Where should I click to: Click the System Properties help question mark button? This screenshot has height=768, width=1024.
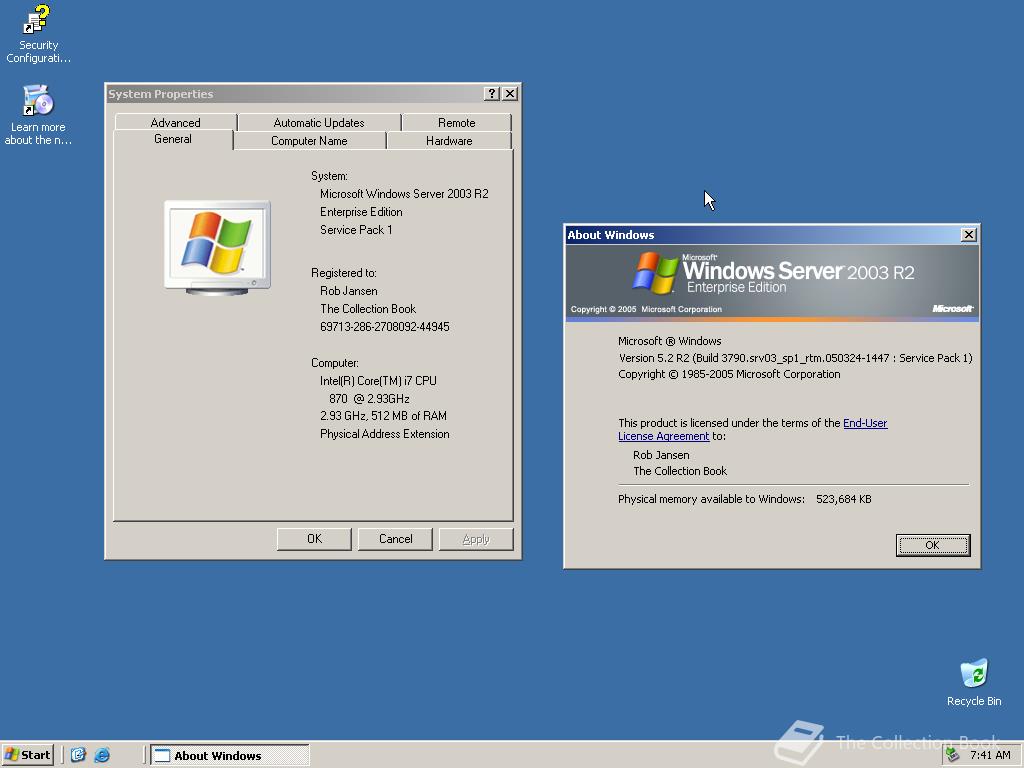tap(492, 94)
